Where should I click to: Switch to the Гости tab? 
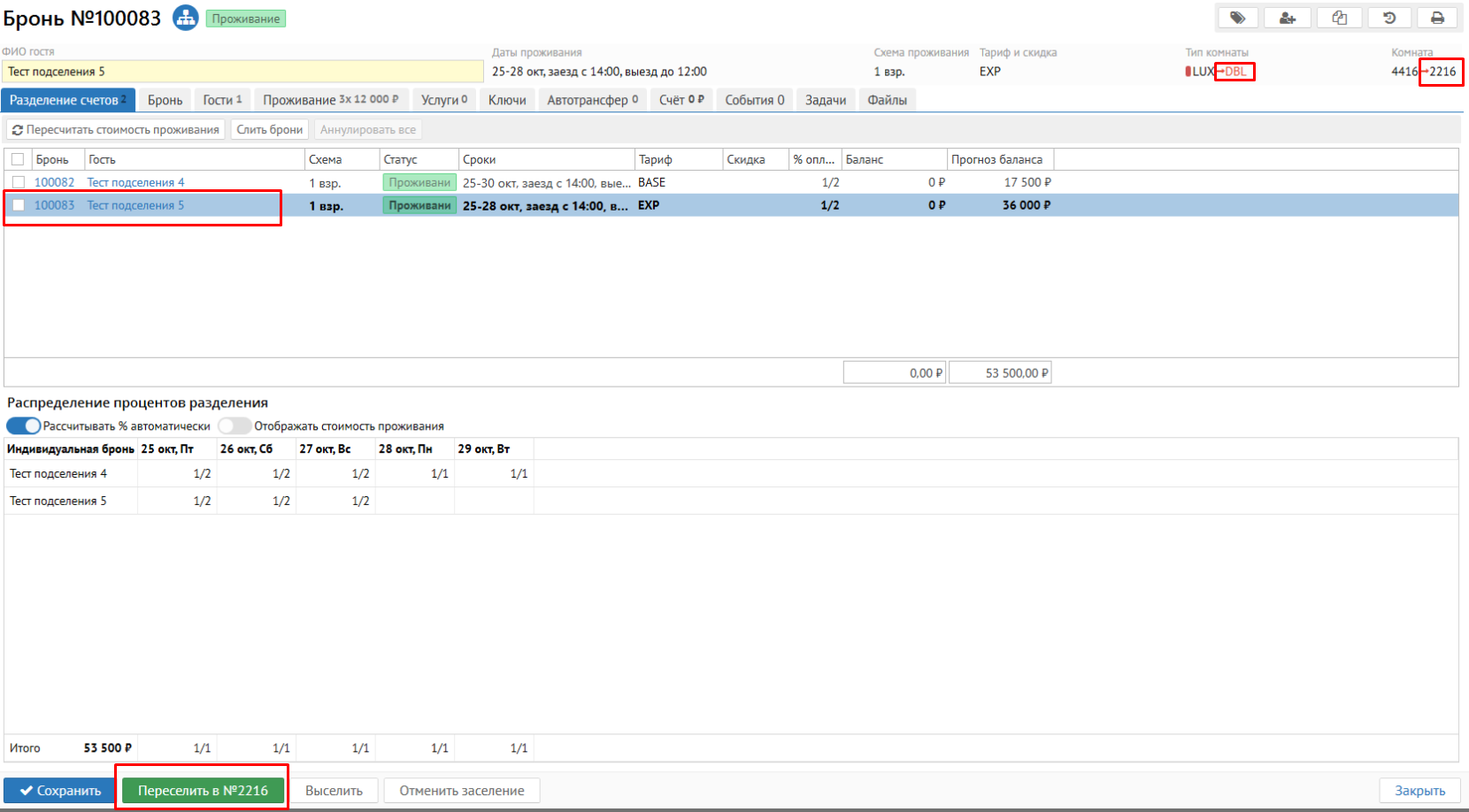tap(222, 100)
